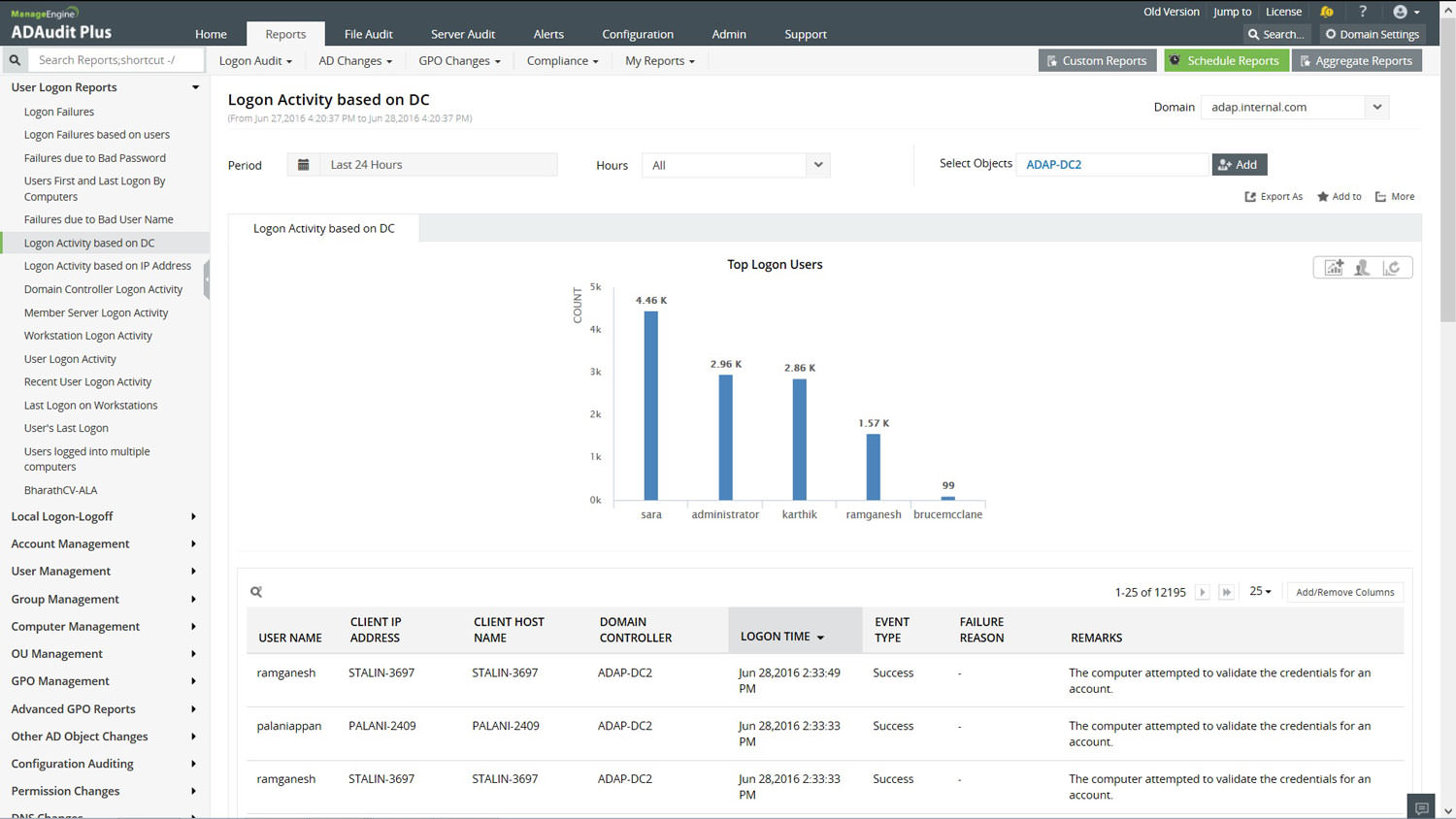Go to next page of results
This screenshot has height=819, width=1456.
click(1202, 592)
